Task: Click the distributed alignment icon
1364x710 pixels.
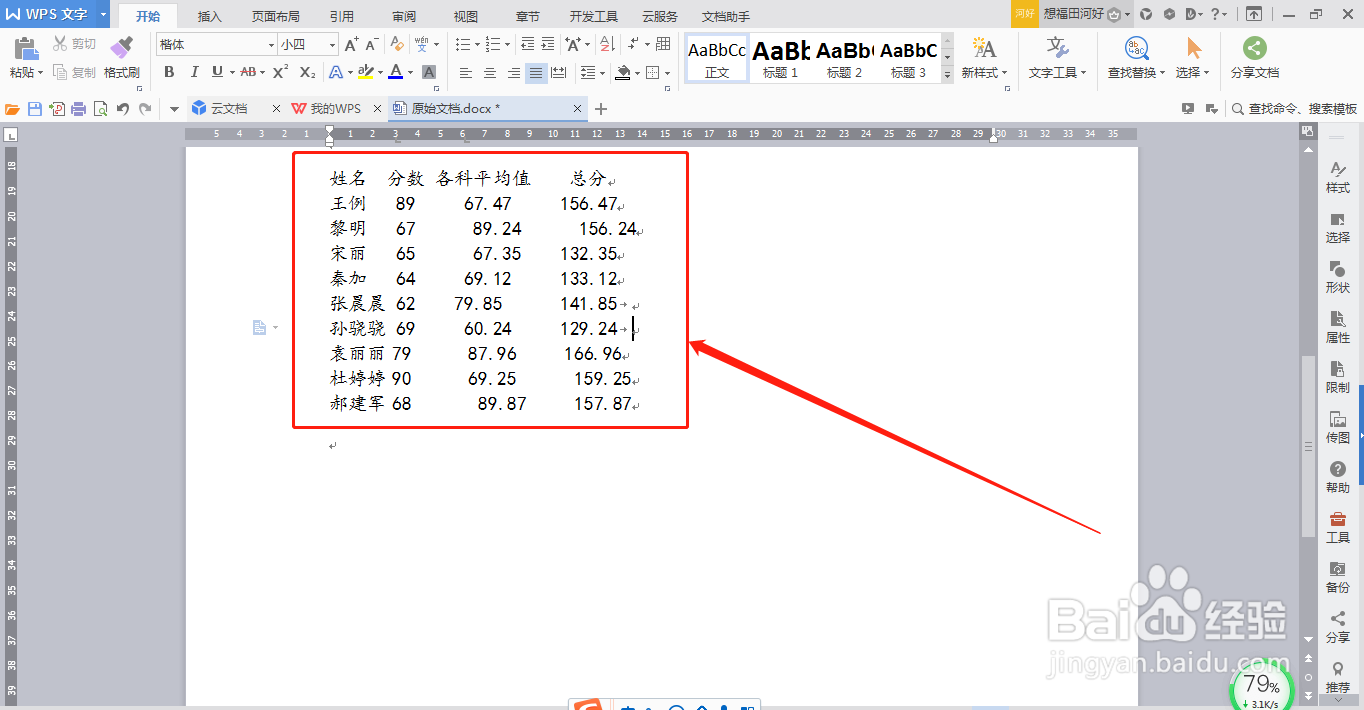Action: tap(559, 73)
